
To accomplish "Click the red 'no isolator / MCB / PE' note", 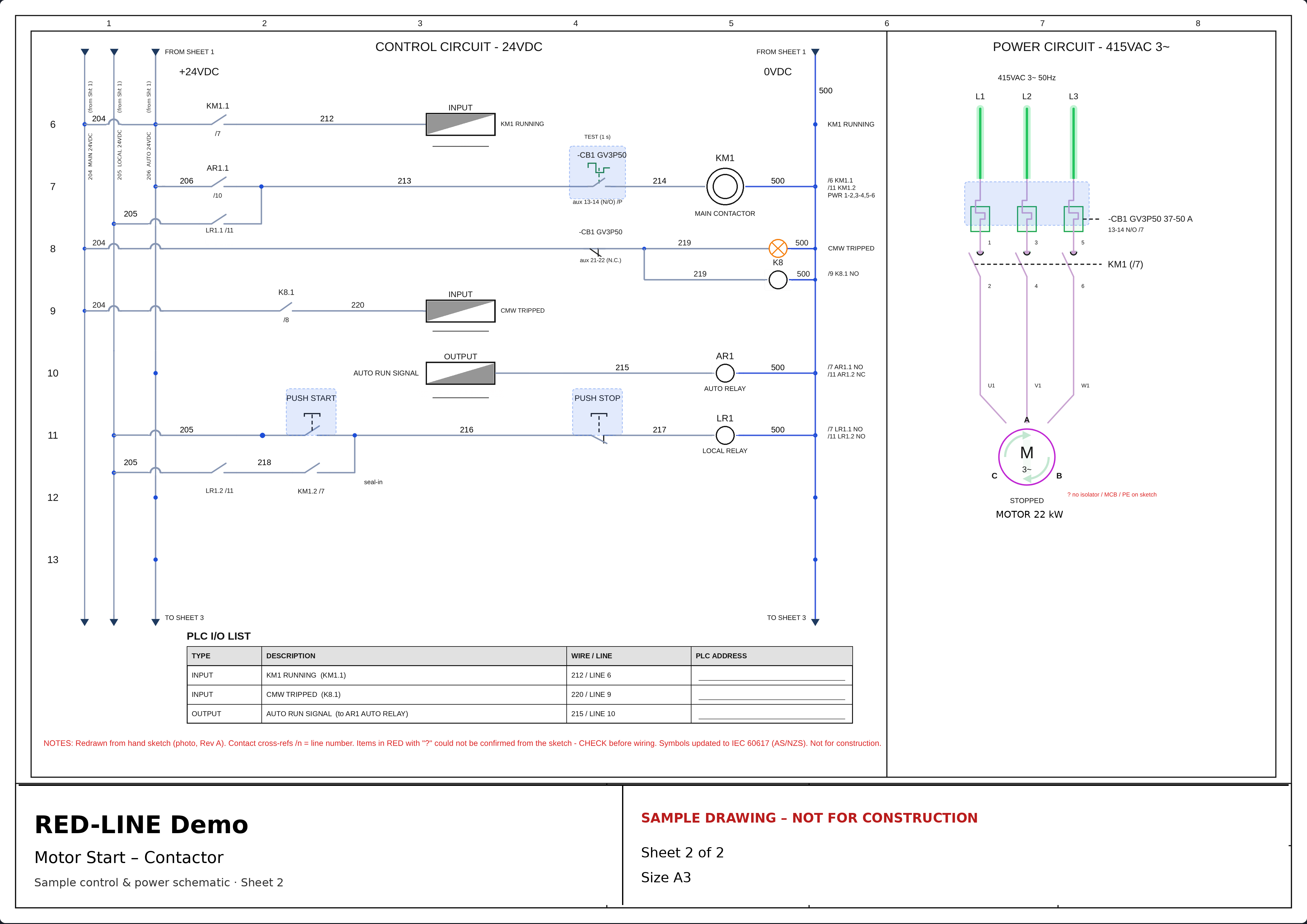I will click(x=1112, y=494).
